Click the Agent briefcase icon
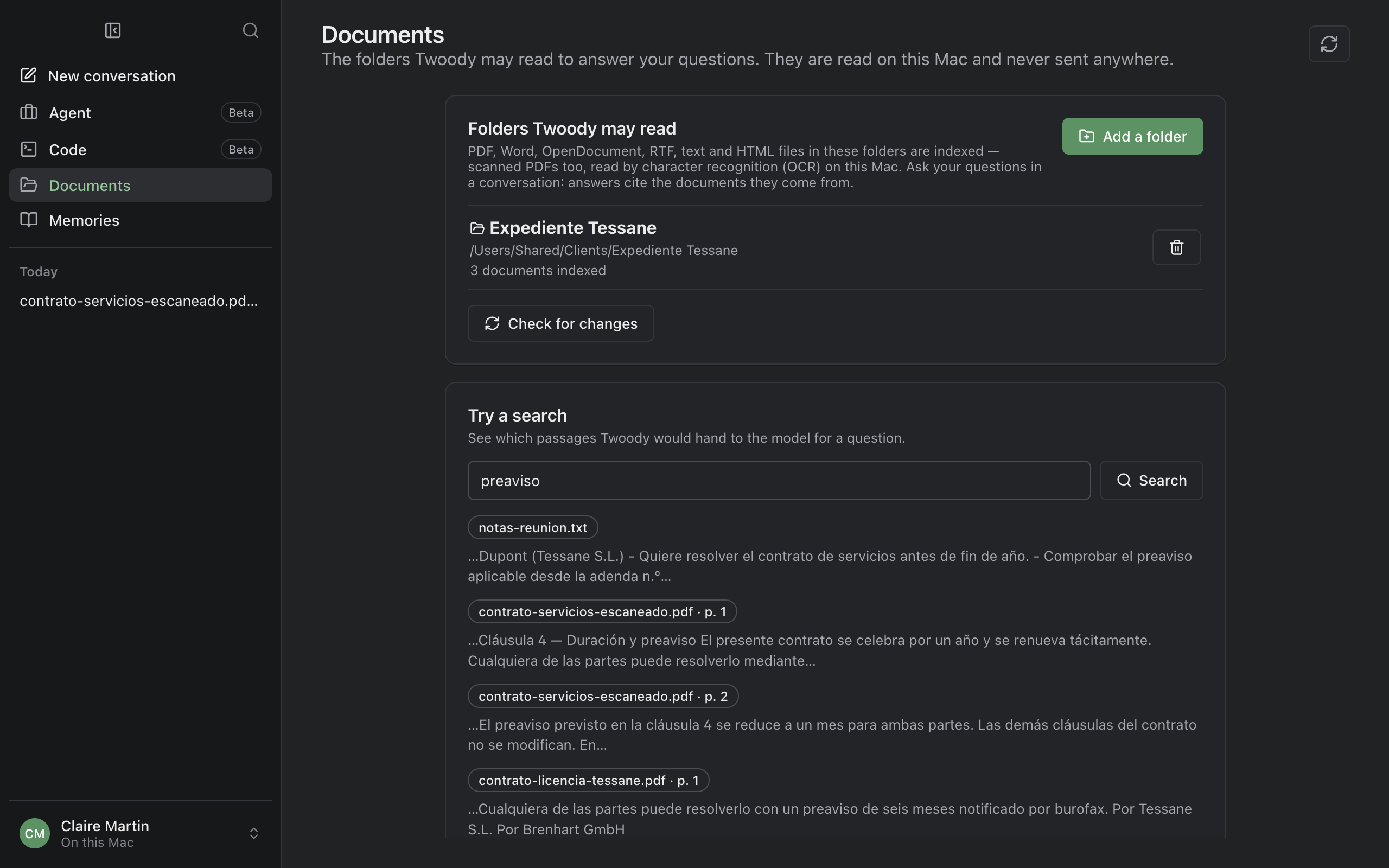This screenshot has height=868, width=1389. [x=29, y=112]
